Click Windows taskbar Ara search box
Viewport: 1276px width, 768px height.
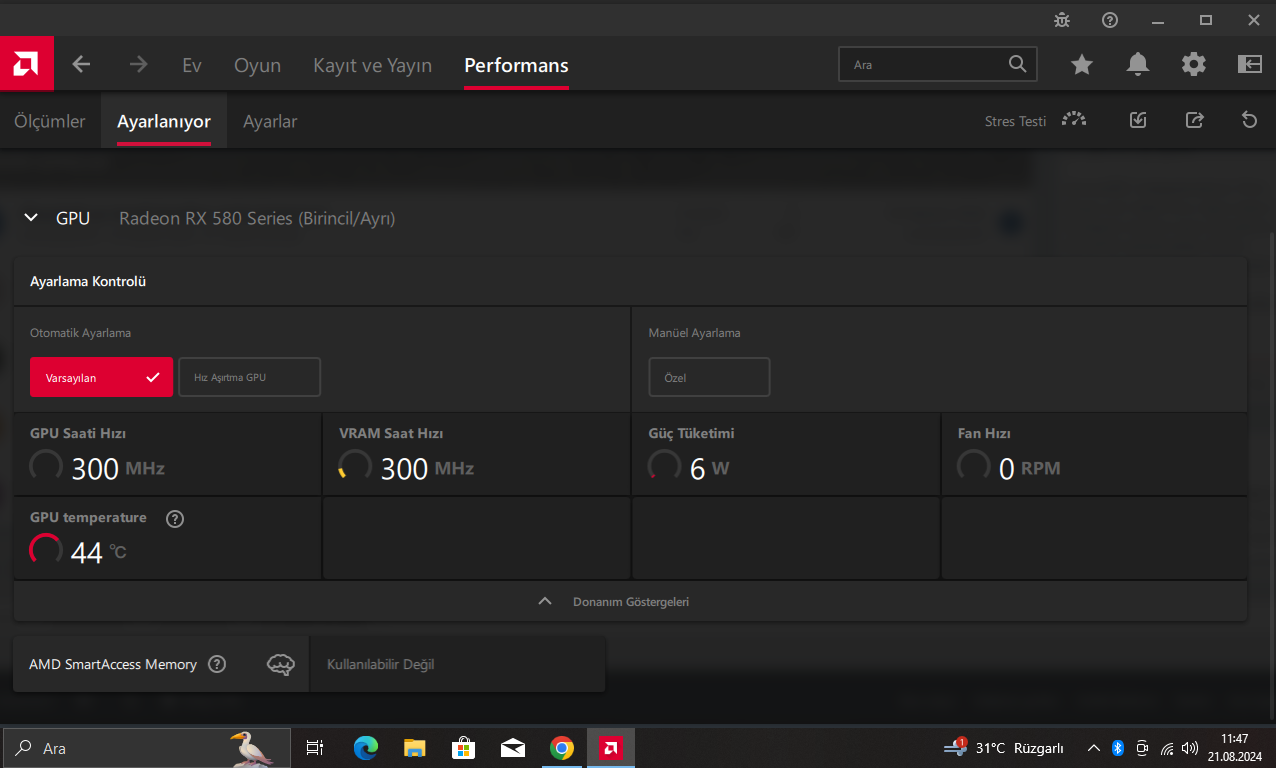click(x=146, y=748)
